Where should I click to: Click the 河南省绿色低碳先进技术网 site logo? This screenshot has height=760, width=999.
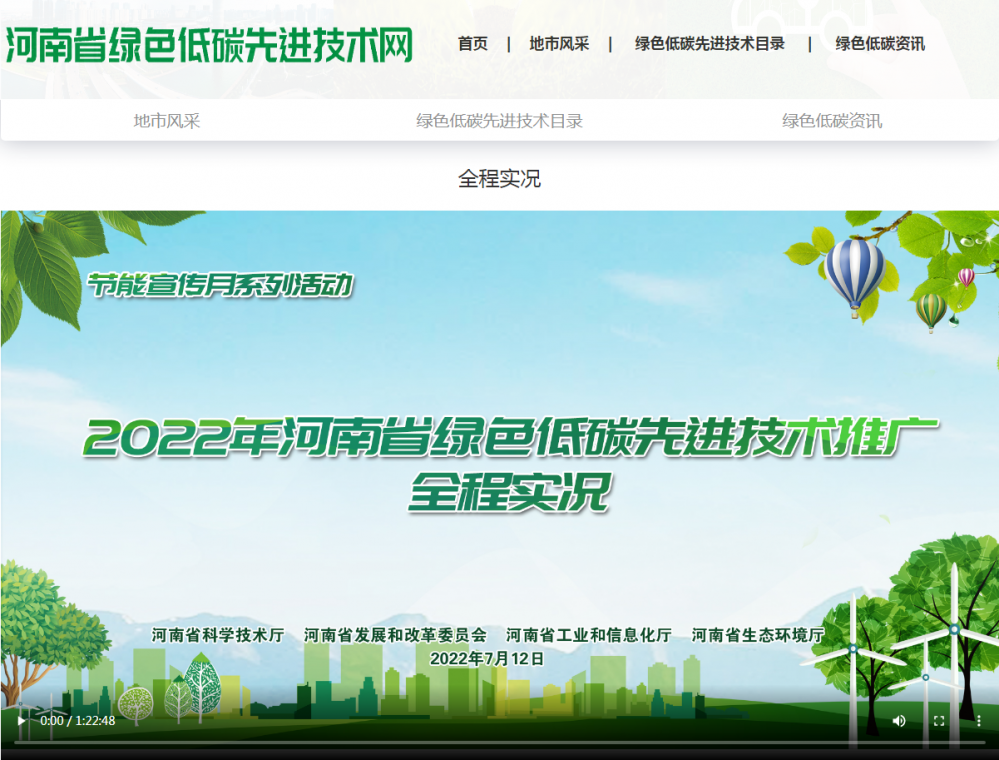(x=210, y=45)
